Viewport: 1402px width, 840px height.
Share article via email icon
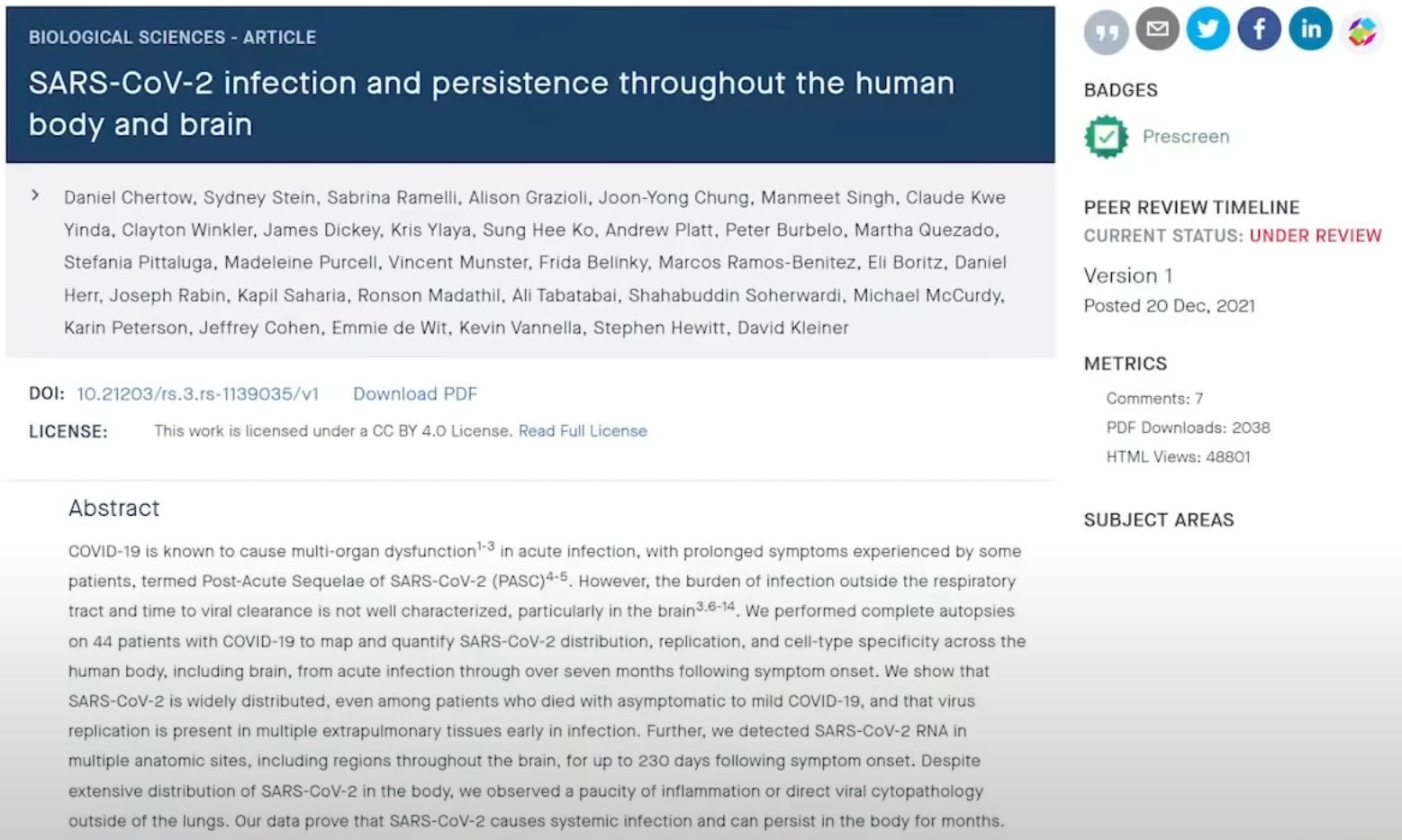1157,29
